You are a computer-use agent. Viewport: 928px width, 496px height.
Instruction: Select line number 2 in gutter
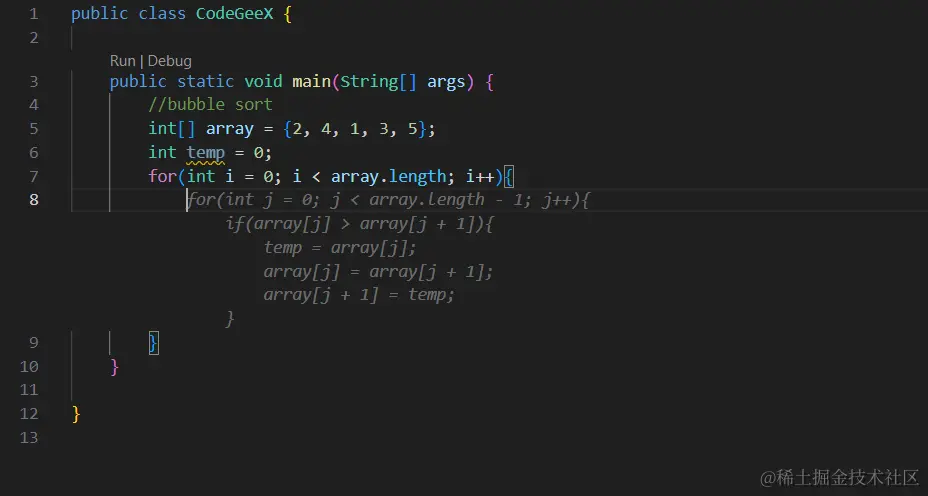coord(34,38)
